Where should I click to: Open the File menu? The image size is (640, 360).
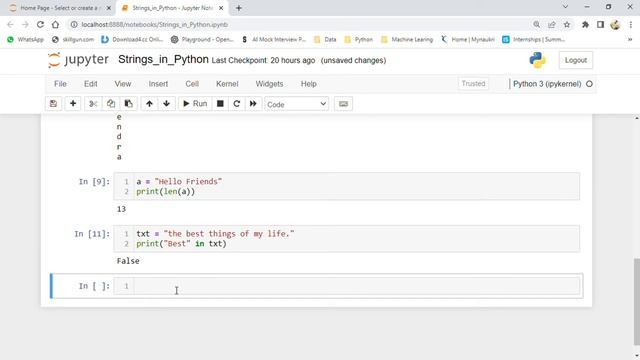click(x=60, y=84)
